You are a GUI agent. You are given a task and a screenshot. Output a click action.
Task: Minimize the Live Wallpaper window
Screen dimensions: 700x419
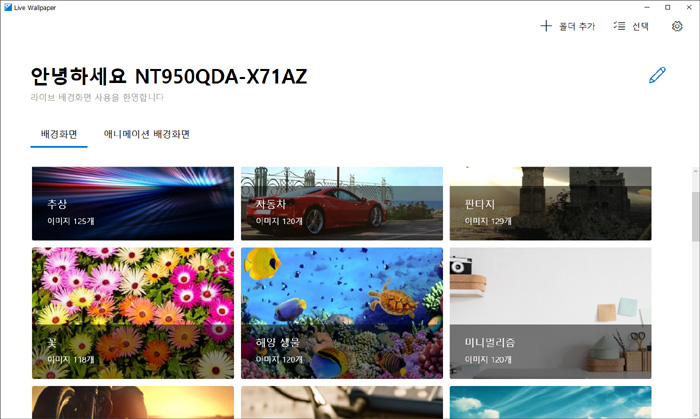point(646,7)
